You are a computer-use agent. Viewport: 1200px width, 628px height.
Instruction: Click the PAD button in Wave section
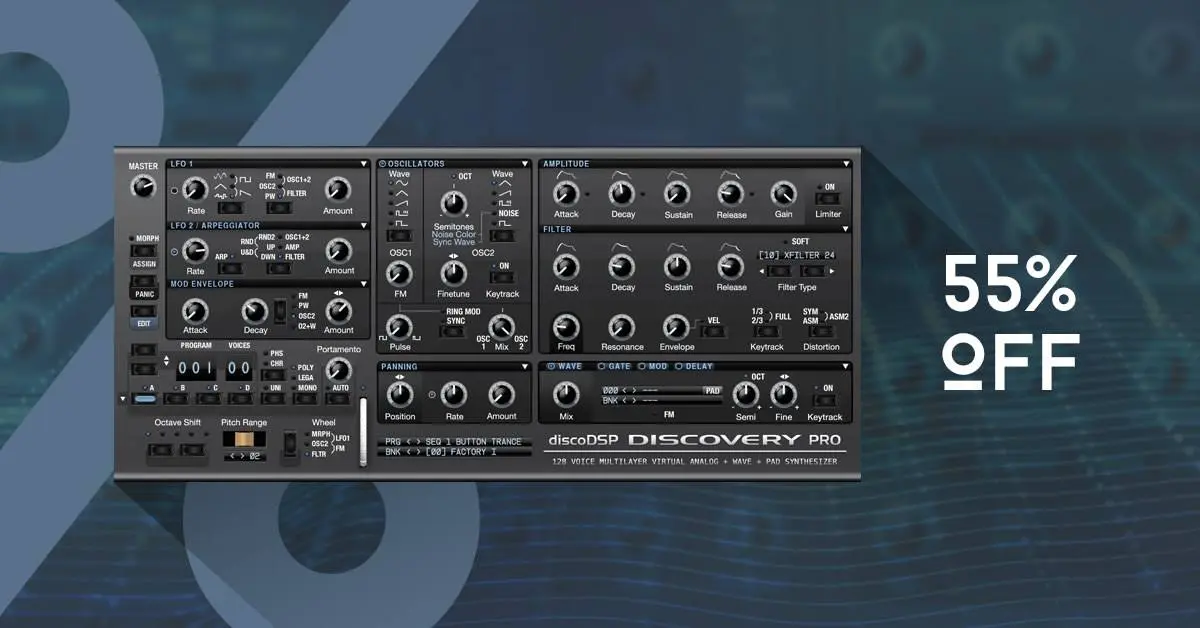tap(712, 391)
